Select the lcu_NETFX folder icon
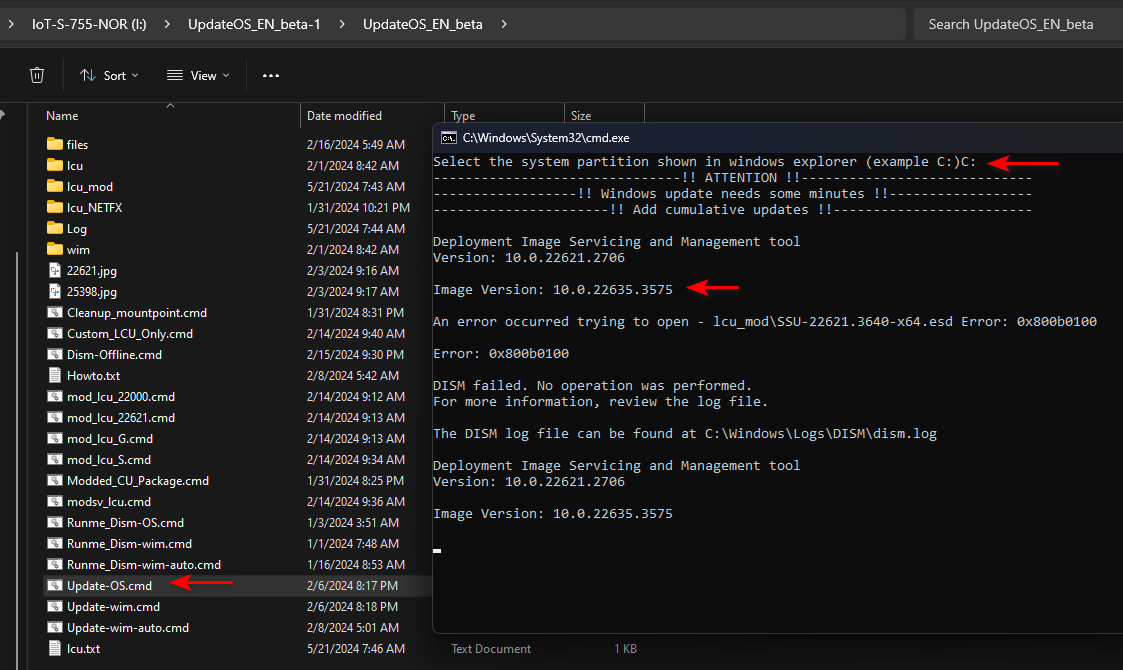Image resolution: width=1123 pixels, height=670 pixels. pos(54,207)
